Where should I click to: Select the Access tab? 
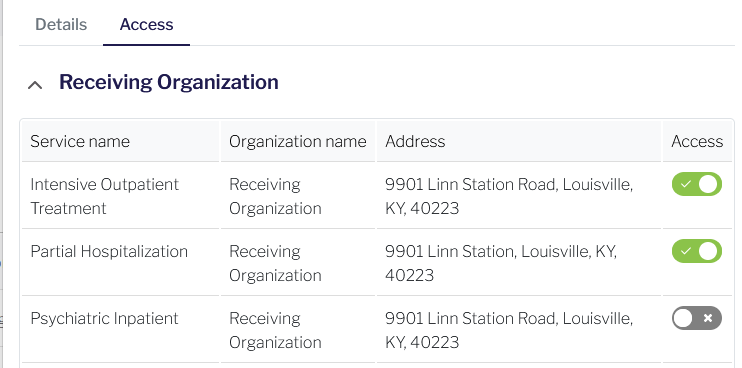pos(146,24)
